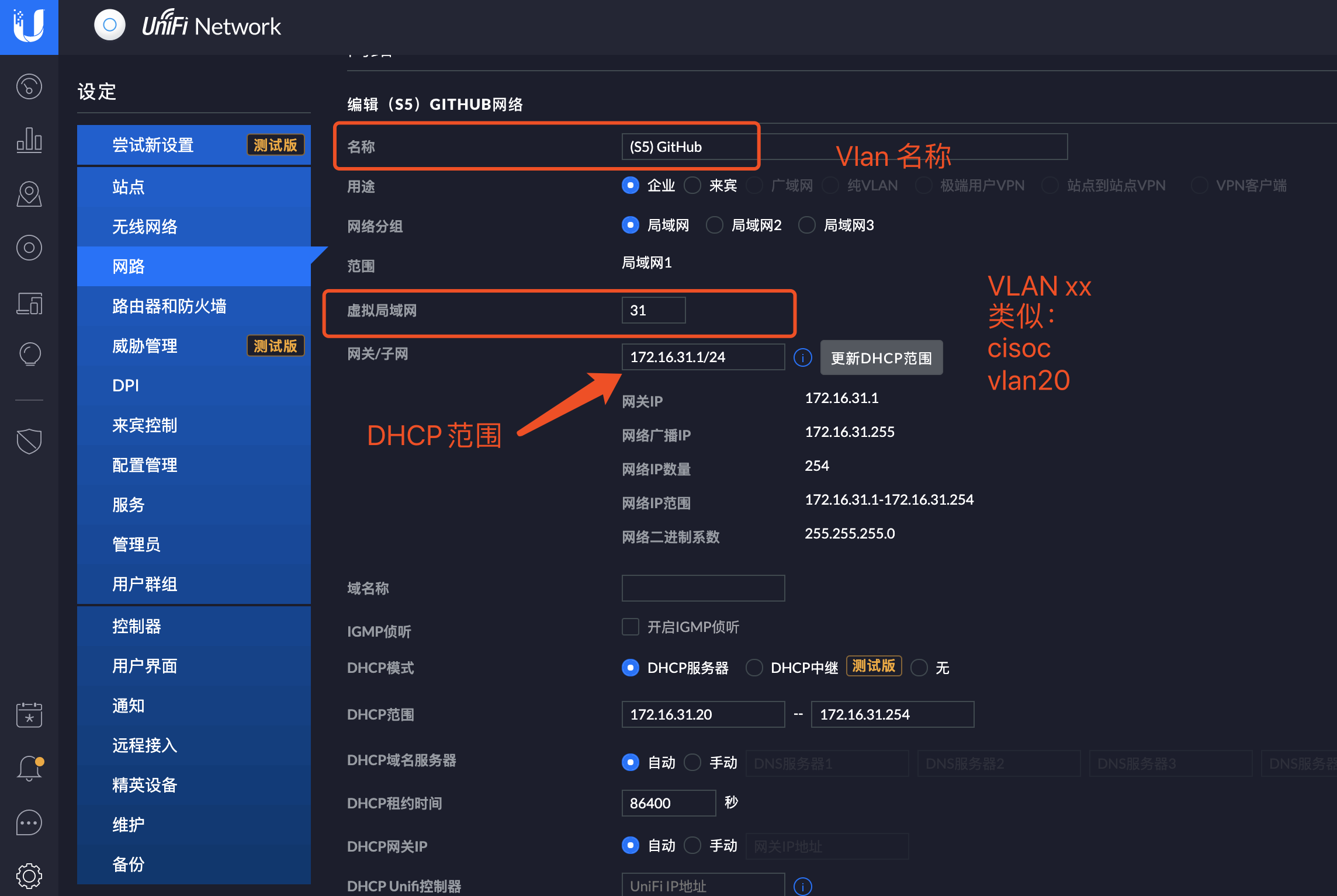Click info icon next to gateway subnet
This screenshot has width=1337, height=896.
pyautogui.click(x=803, y=357)
